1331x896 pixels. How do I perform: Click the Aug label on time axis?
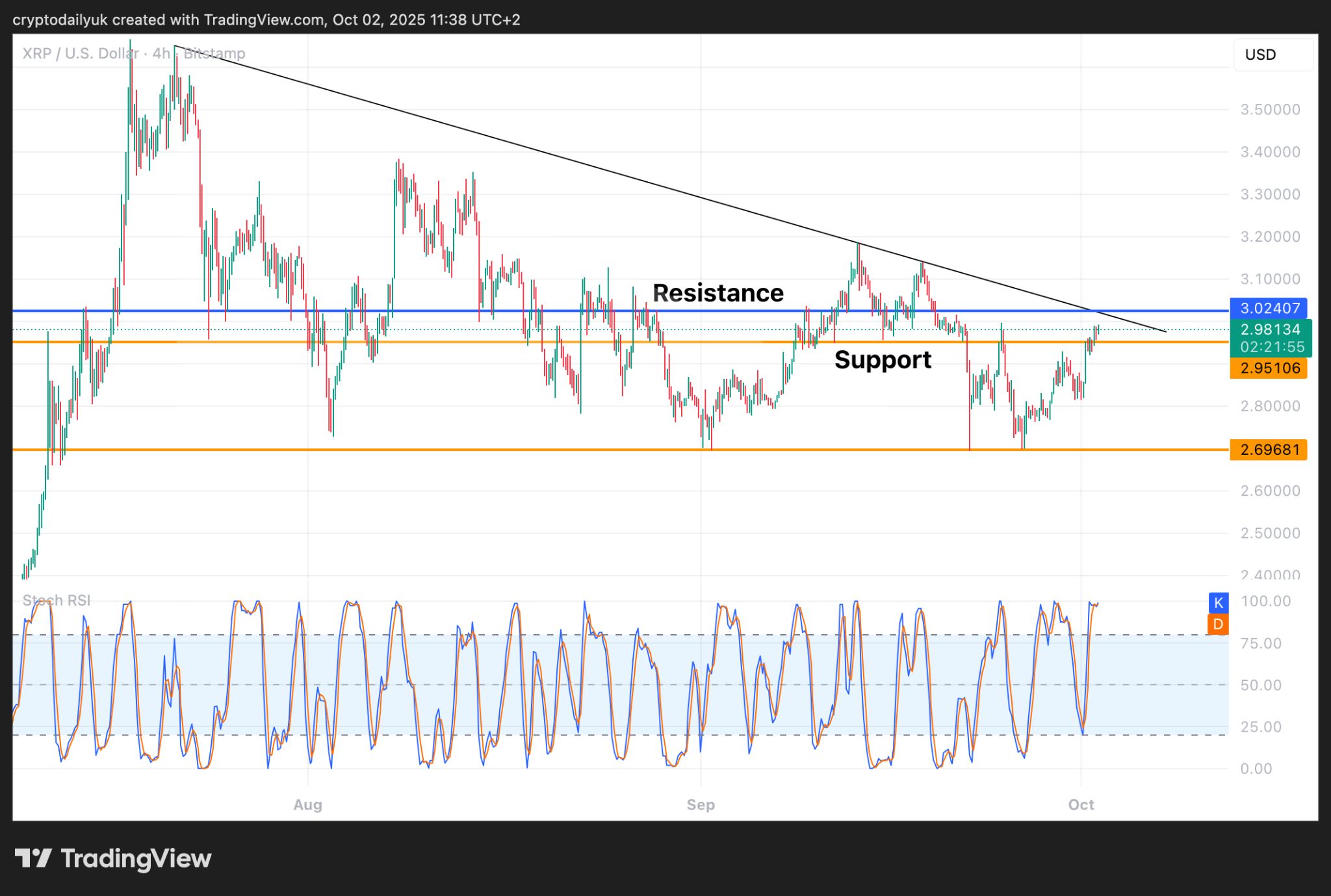point(307,804)
